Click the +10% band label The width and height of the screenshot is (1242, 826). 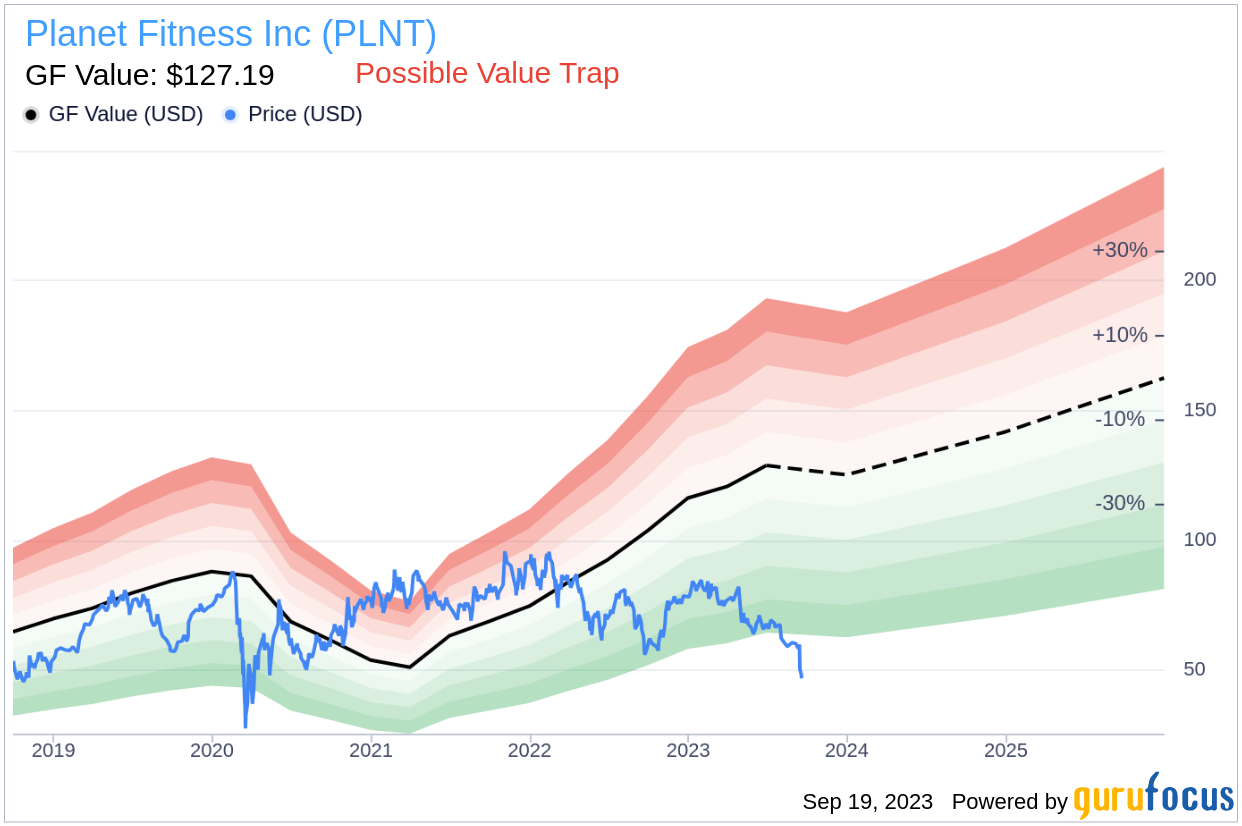(x=1120, y=335)
